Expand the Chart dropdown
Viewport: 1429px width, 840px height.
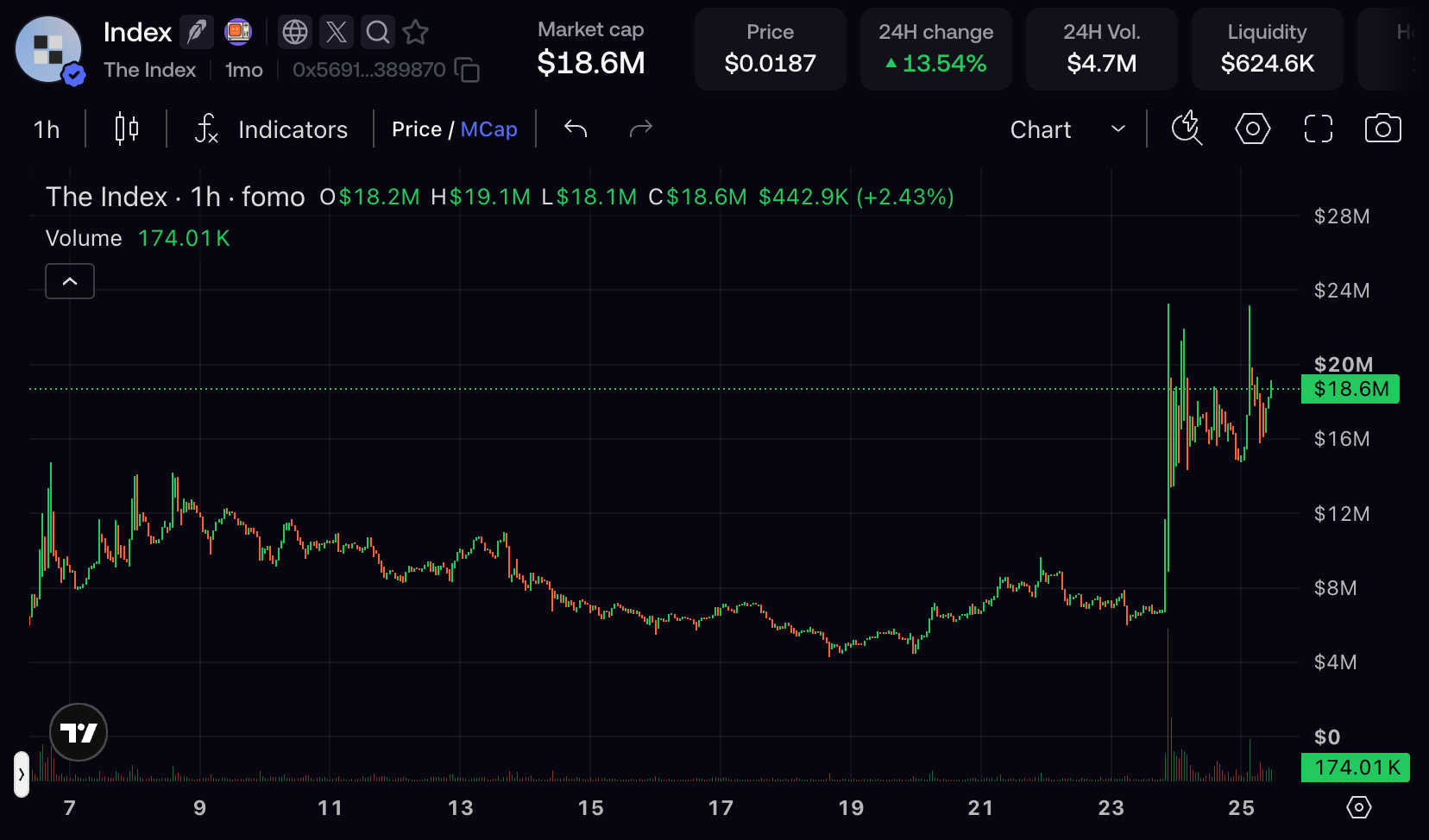coord(1068,129)
